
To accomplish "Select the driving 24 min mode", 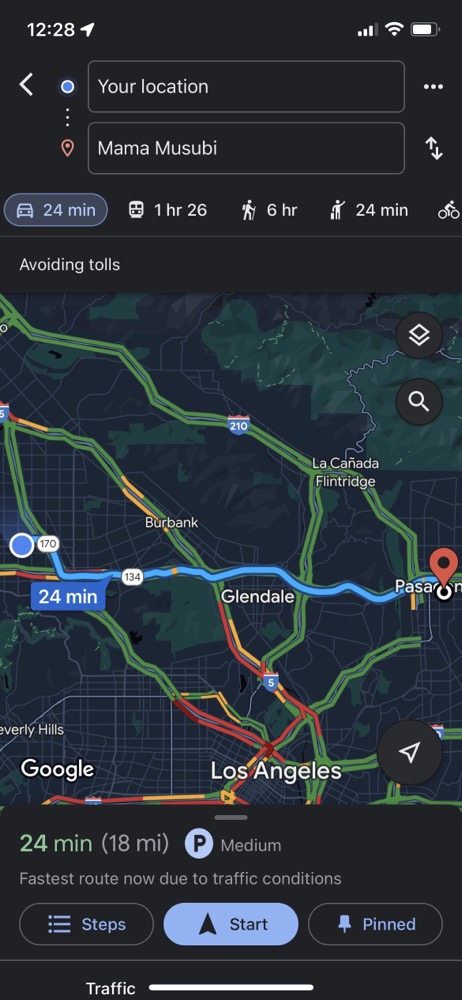I will coord(56,210).
